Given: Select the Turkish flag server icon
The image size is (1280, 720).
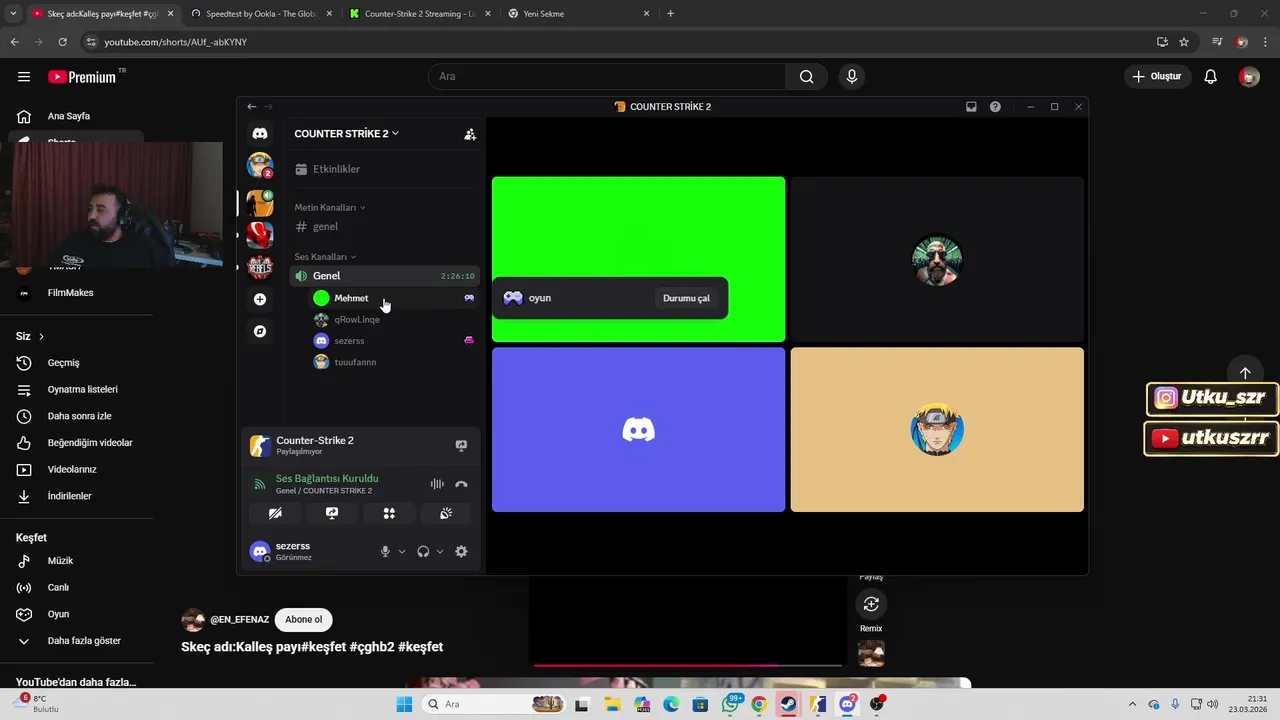Looking at the screenshot, I should click(x=260, y=235).
